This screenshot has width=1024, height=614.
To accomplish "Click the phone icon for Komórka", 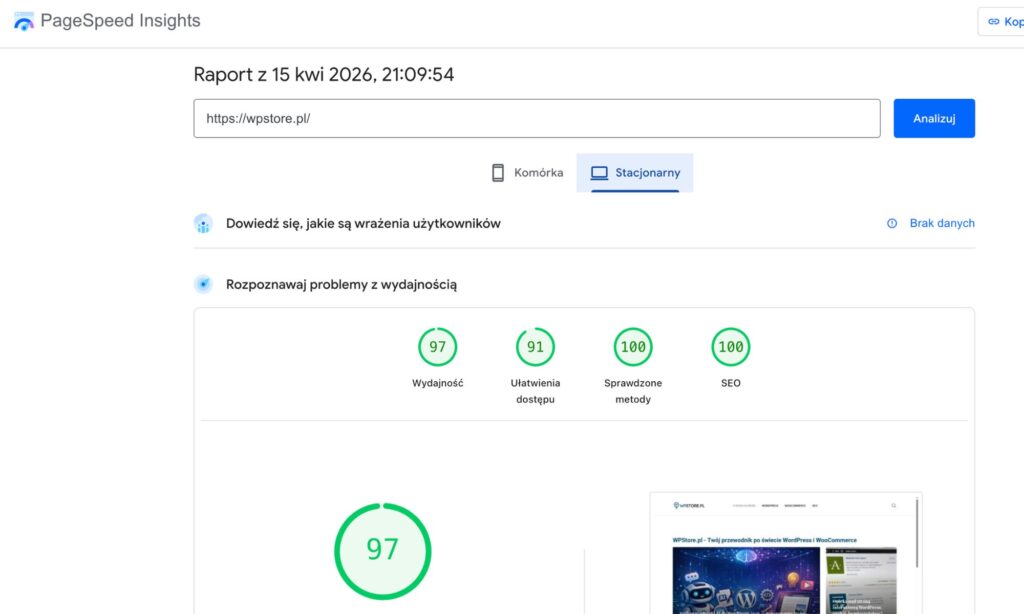I will point(498,173).
